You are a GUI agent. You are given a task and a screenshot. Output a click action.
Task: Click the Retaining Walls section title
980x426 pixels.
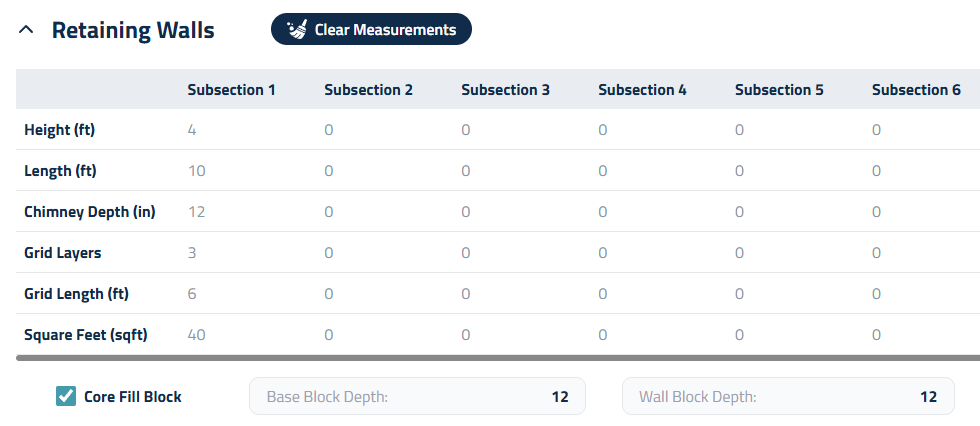point(133,30)
